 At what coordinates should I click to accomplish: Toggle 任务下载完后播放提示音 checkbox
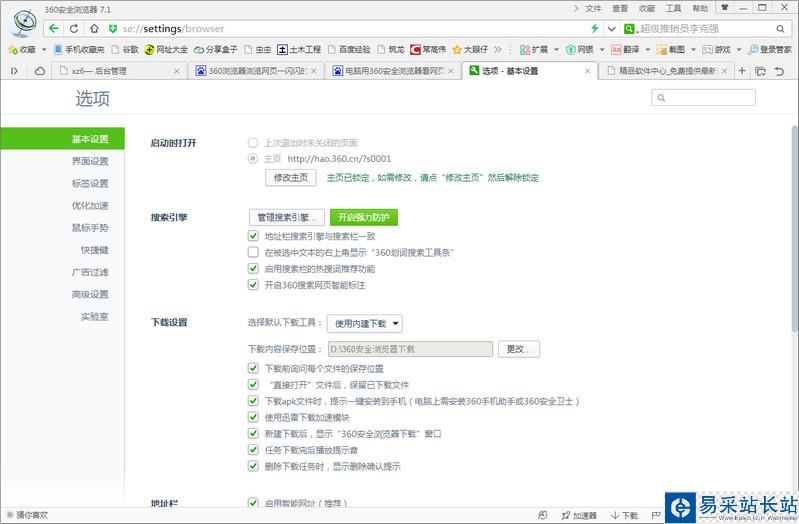(x=253, y=450)
